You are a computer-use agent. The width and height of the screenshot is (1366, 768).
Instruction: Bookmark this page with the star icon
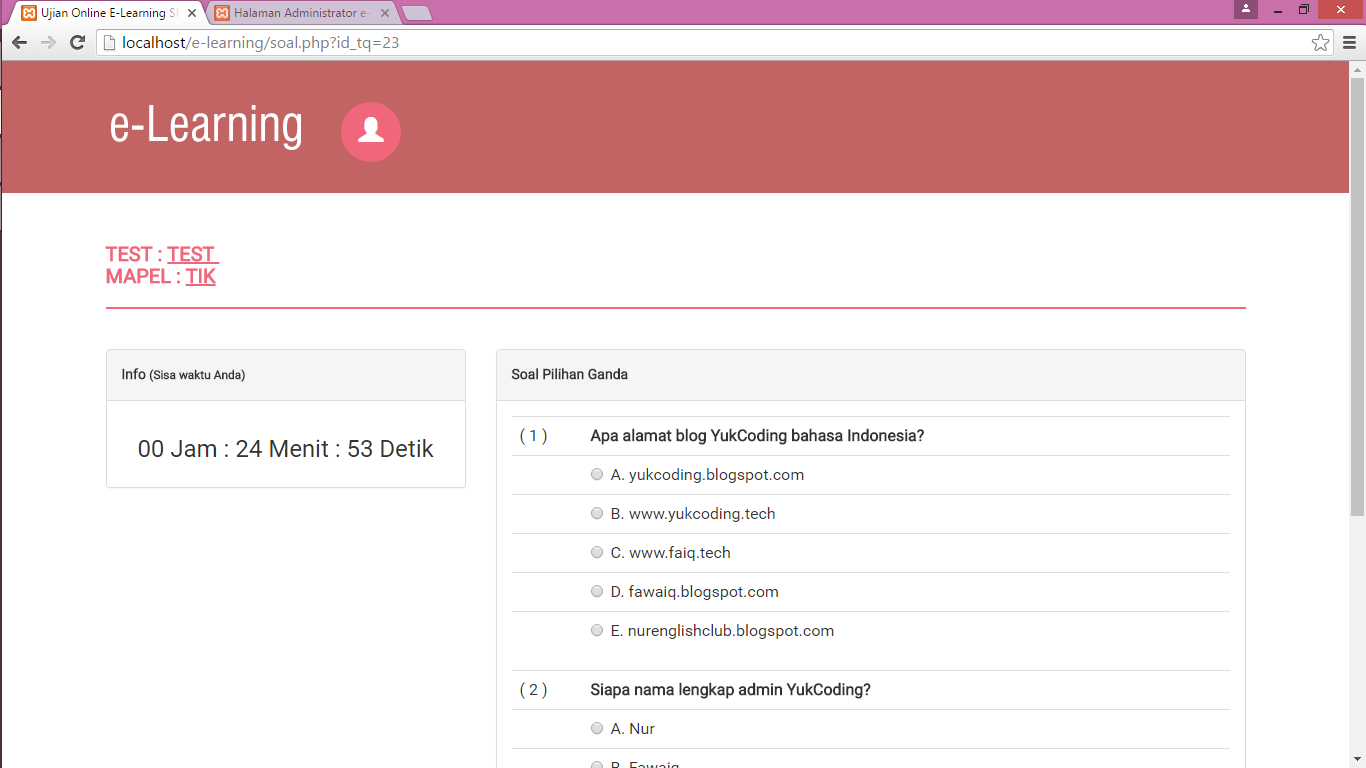[1321, 42]
